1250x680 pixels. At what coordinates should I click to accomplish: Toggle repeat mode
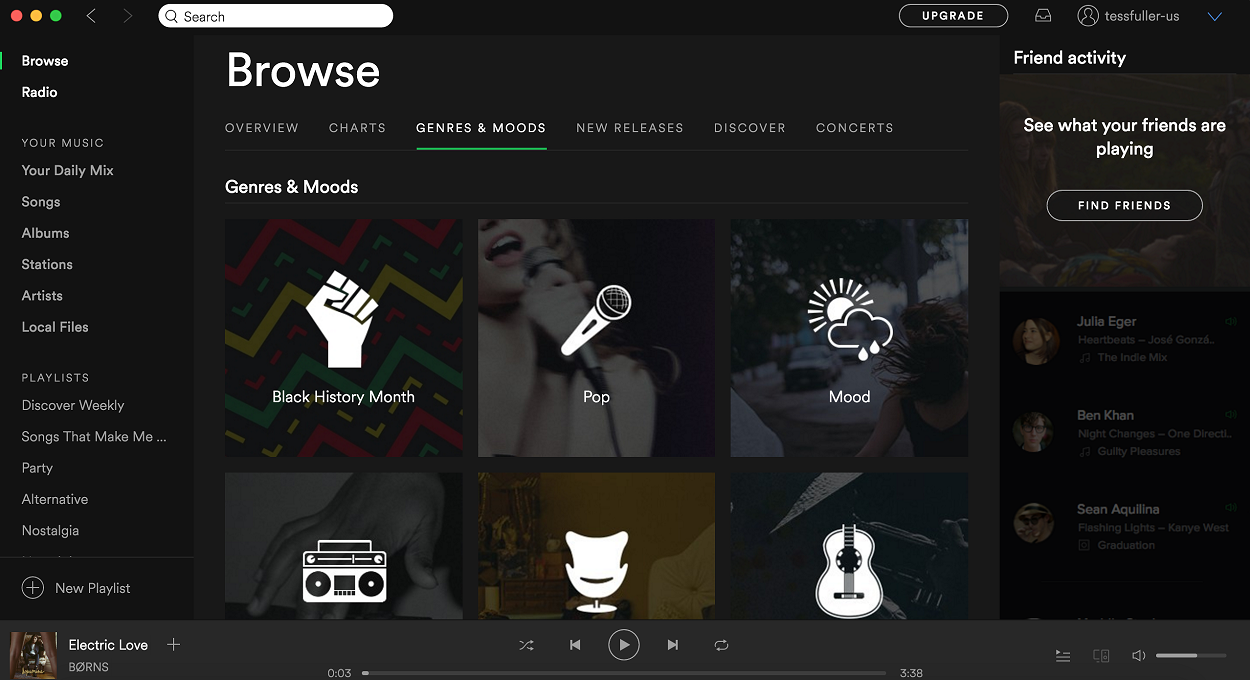click(721, 645)
